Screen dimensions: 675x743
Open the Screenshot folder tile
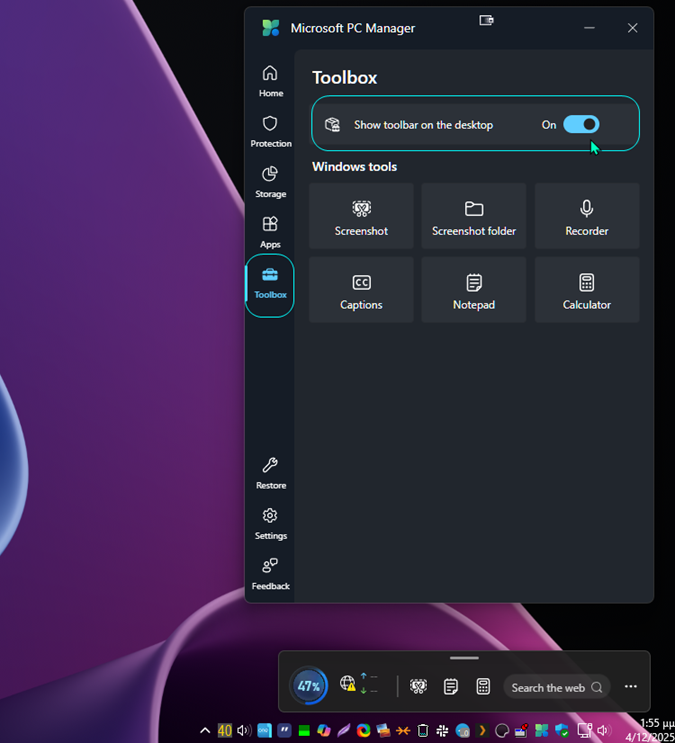[x=474, y=216]
